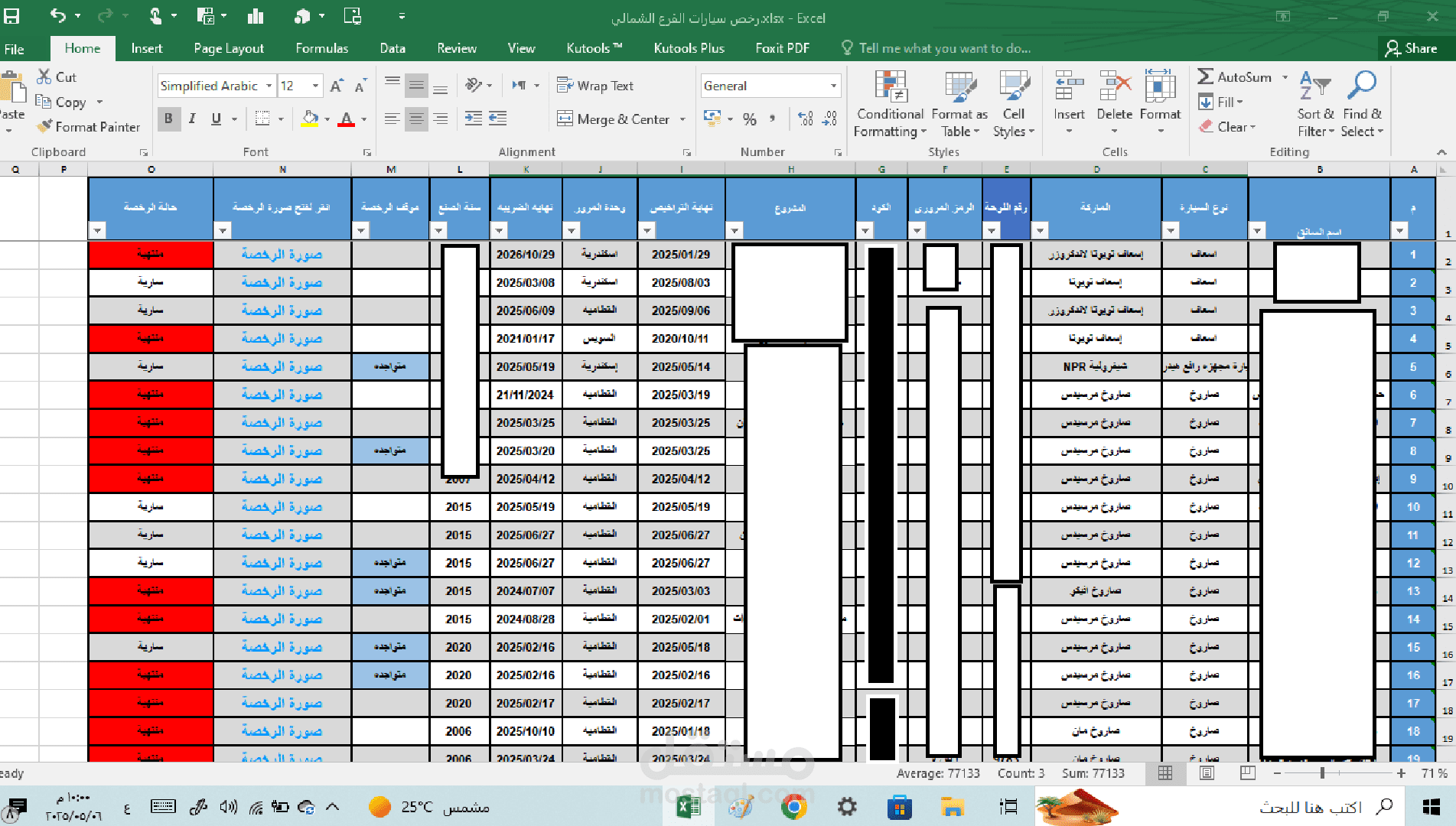Open Cell Styles gallery

coord(1014,104)
